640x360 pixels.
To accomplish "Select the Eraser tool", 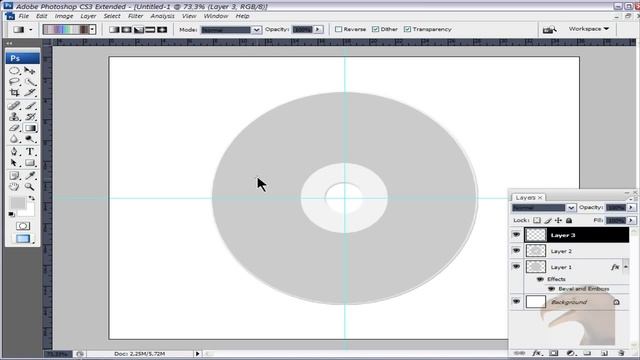I will [14, 128].
